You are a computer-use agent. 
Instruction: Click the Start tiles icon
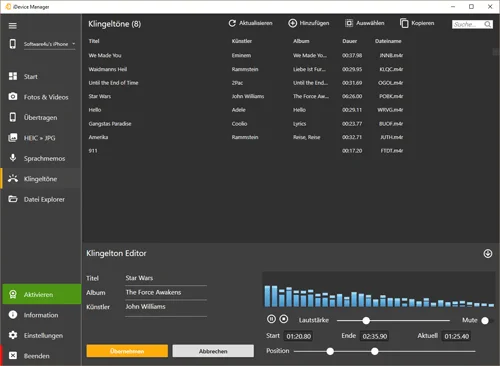(13, 76)
